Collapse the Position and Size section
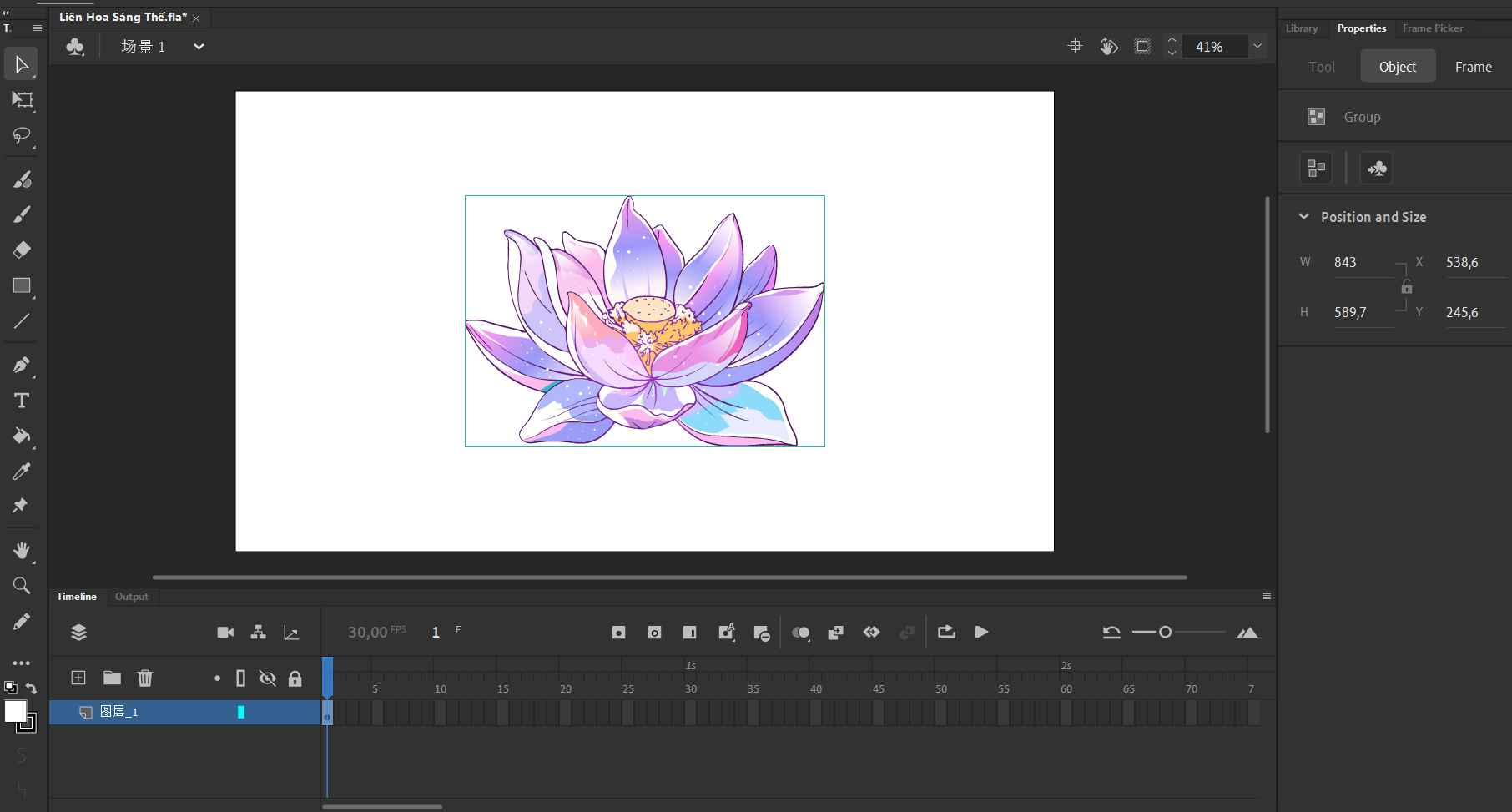The image size is (1512, 812). tap(1304, 217)
